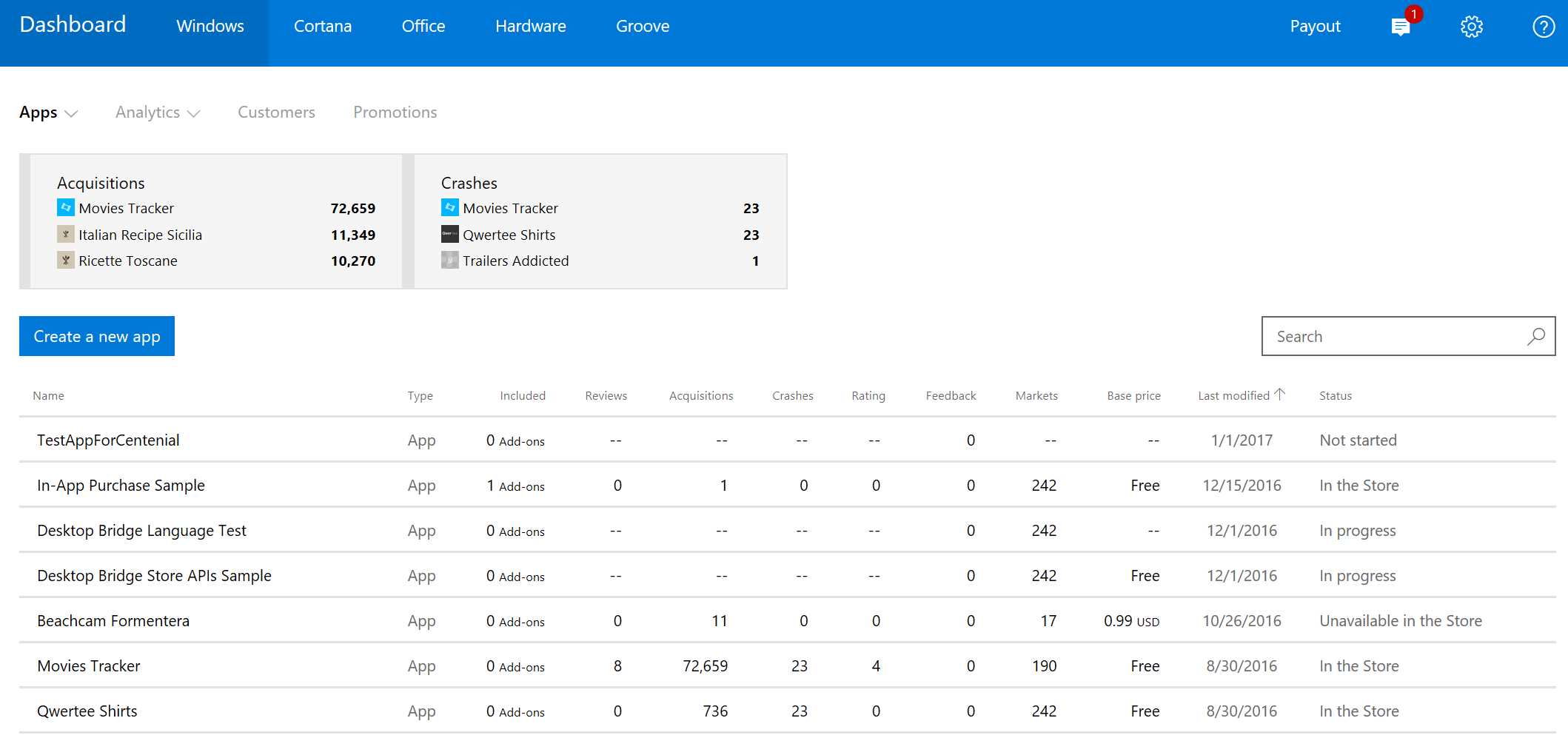Viewport: 1568px width, 738px height.
Task: Open the messages notification icon
Action: 1401,27
